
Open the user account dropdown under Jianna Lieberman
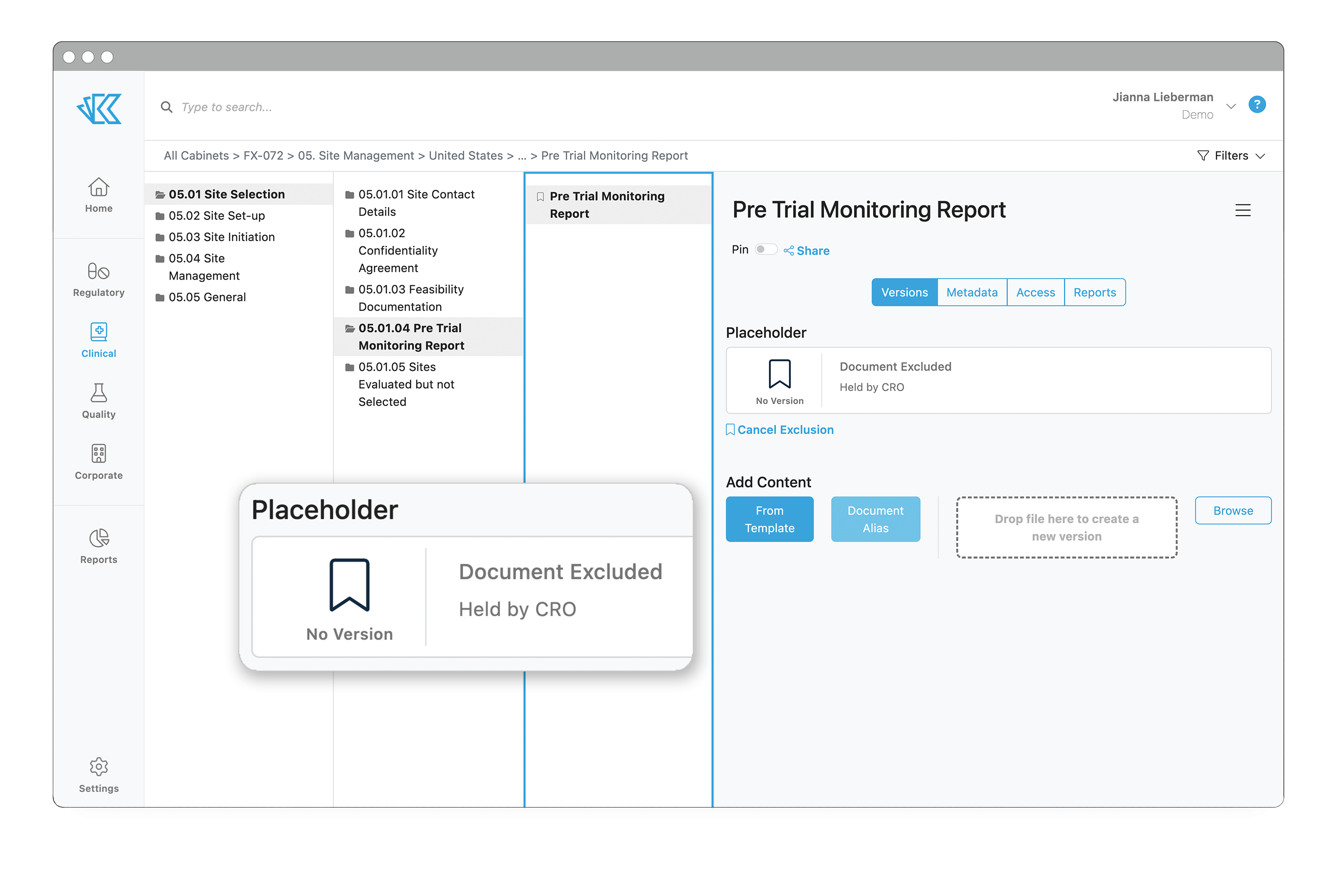(1230, 106)
